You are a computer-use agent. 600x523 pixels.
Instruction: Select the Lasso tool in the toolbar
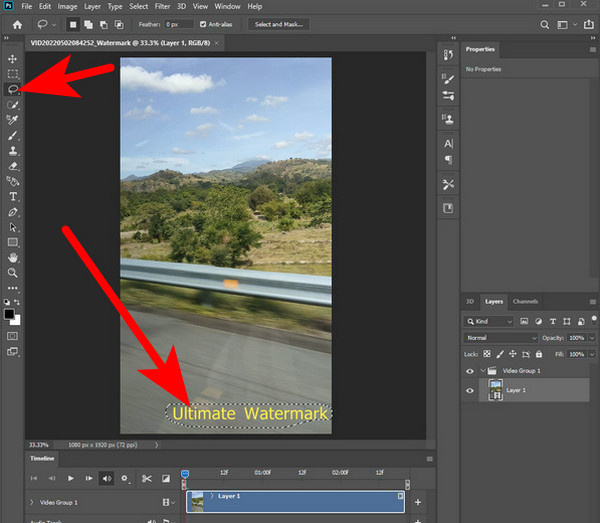tap(13, 89)
